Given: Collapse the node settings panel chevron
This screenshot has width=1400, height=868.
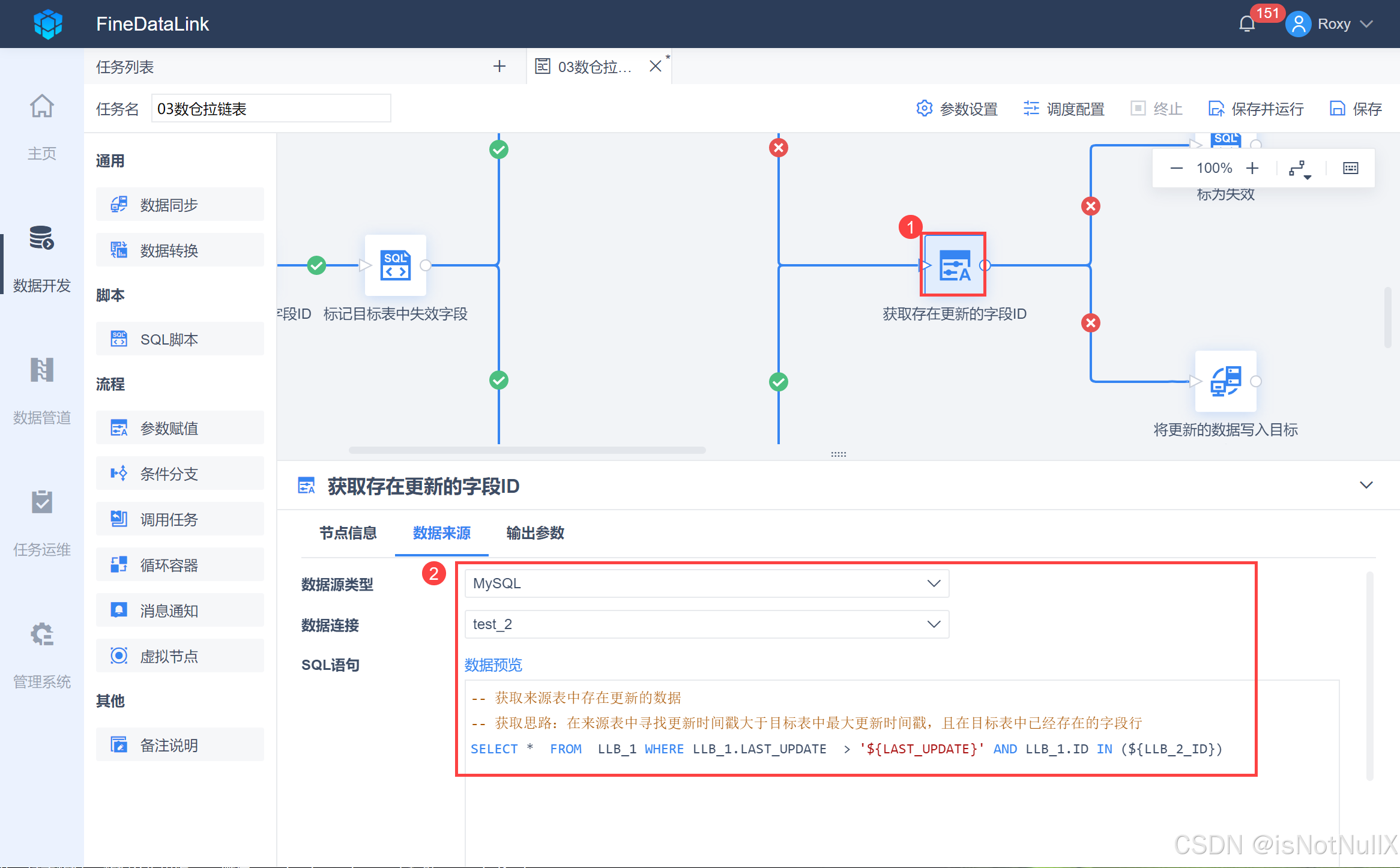Looking at the screenshot, I should 1366,485.
